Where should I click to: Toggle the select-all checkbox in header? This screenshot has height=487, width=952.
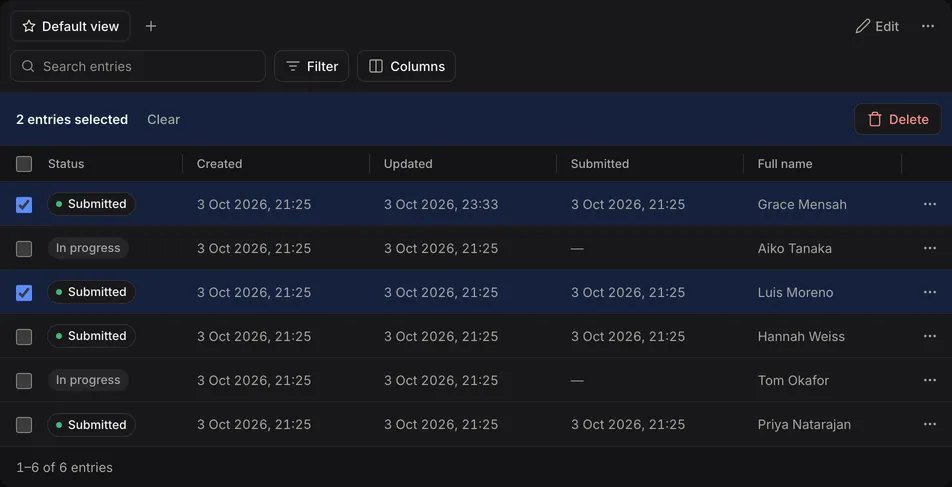[24, 164]
